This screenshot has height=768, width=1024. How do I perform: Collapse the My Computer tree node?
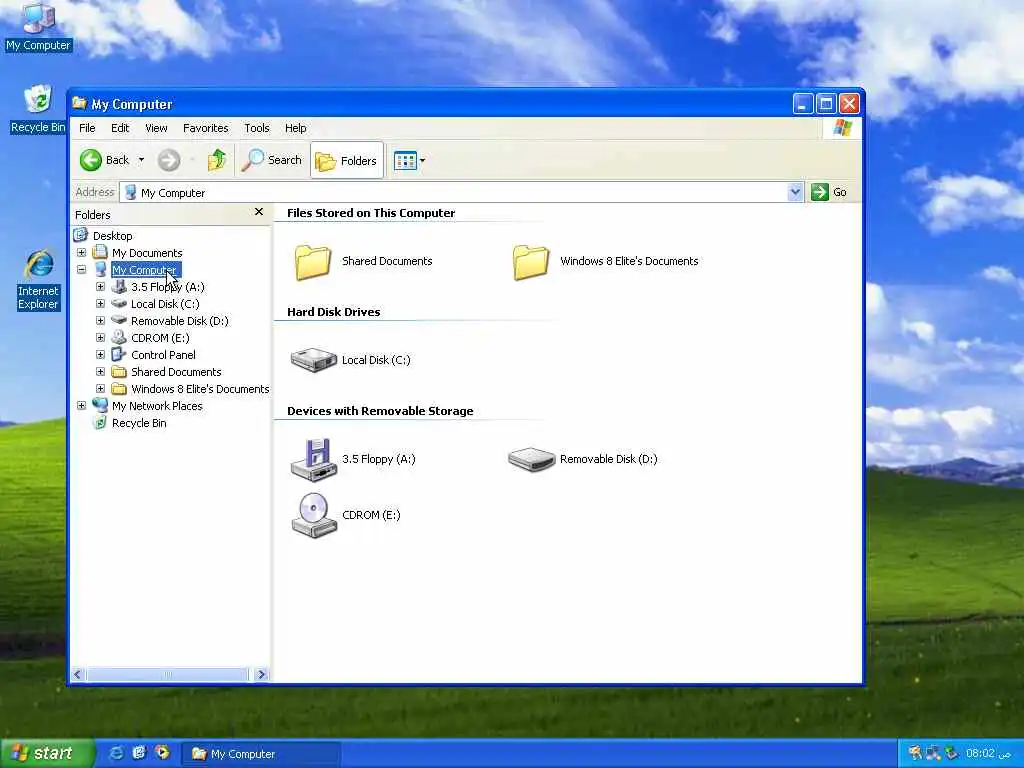tap(82, 270)
